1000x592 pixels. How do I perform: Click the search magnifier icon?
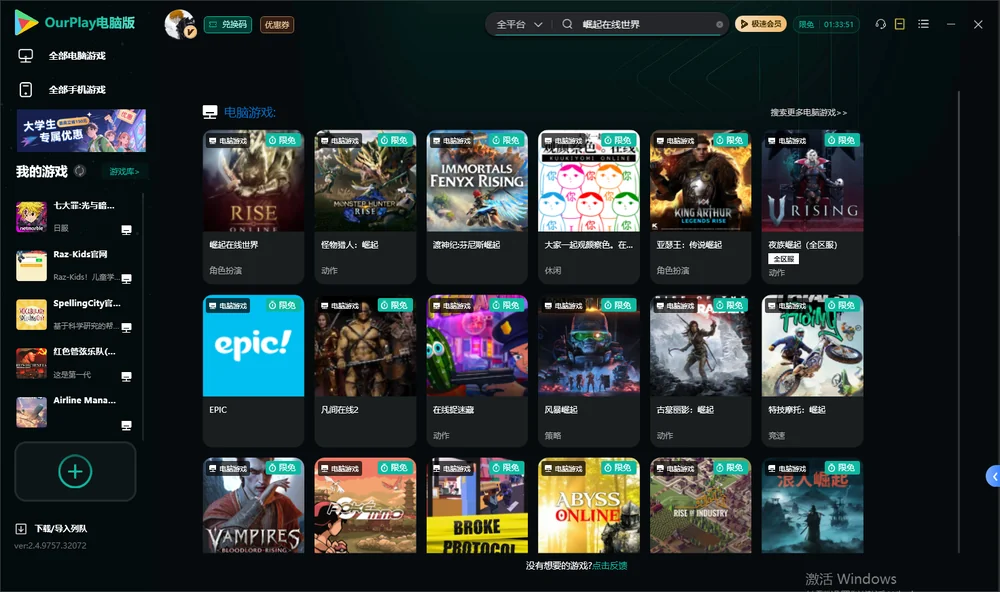coord(567,24)
